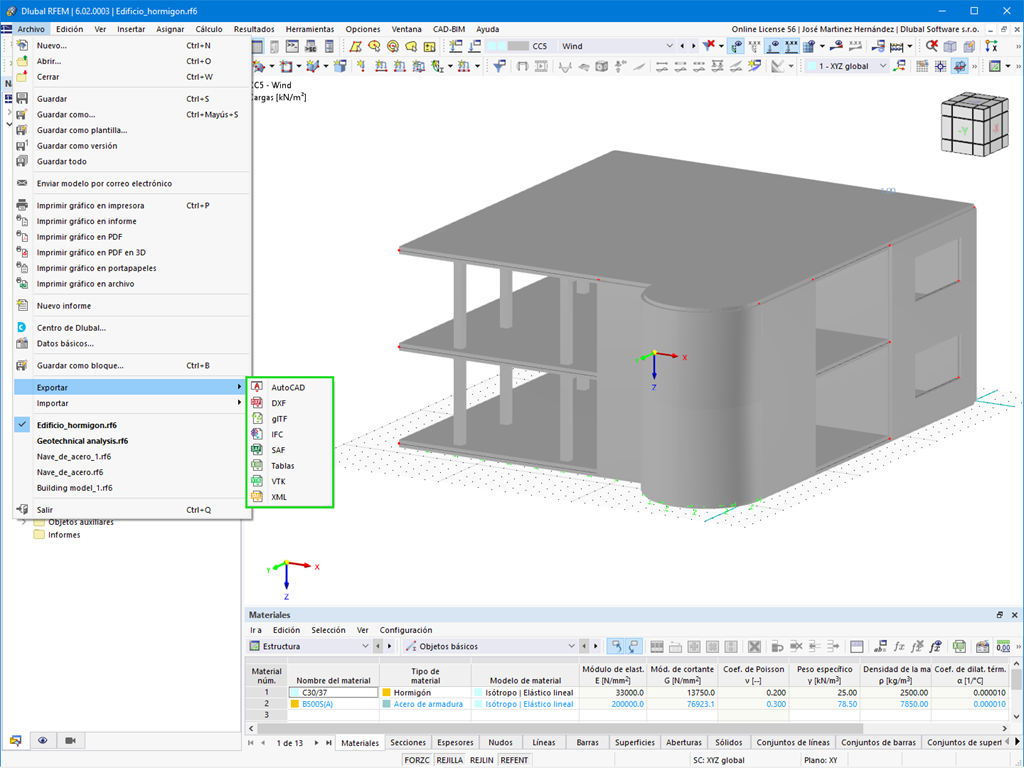Click the email model envelope icon

pyautogui.click(x=22, y=184)
